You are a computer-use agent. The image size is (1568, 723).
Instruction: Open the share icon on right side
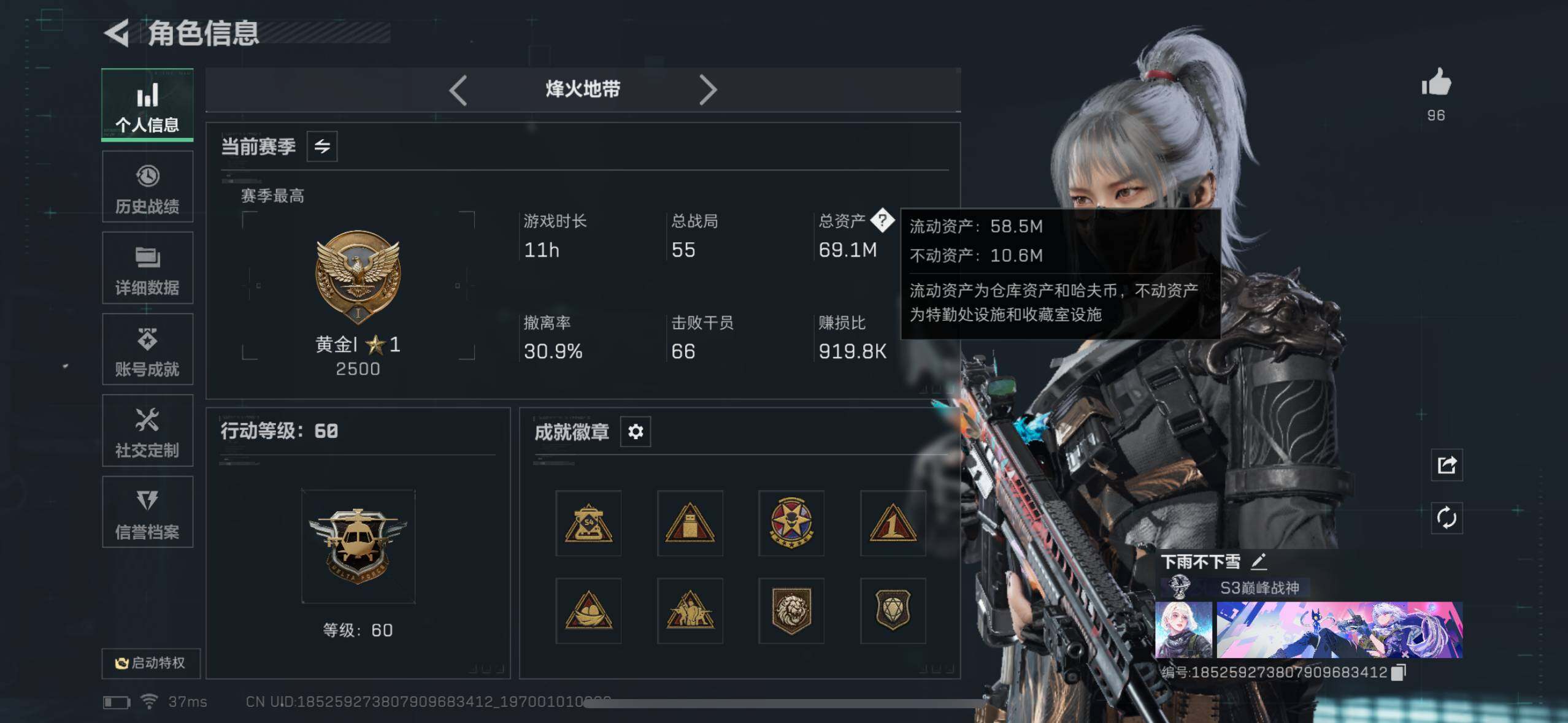coord(1447,465)
